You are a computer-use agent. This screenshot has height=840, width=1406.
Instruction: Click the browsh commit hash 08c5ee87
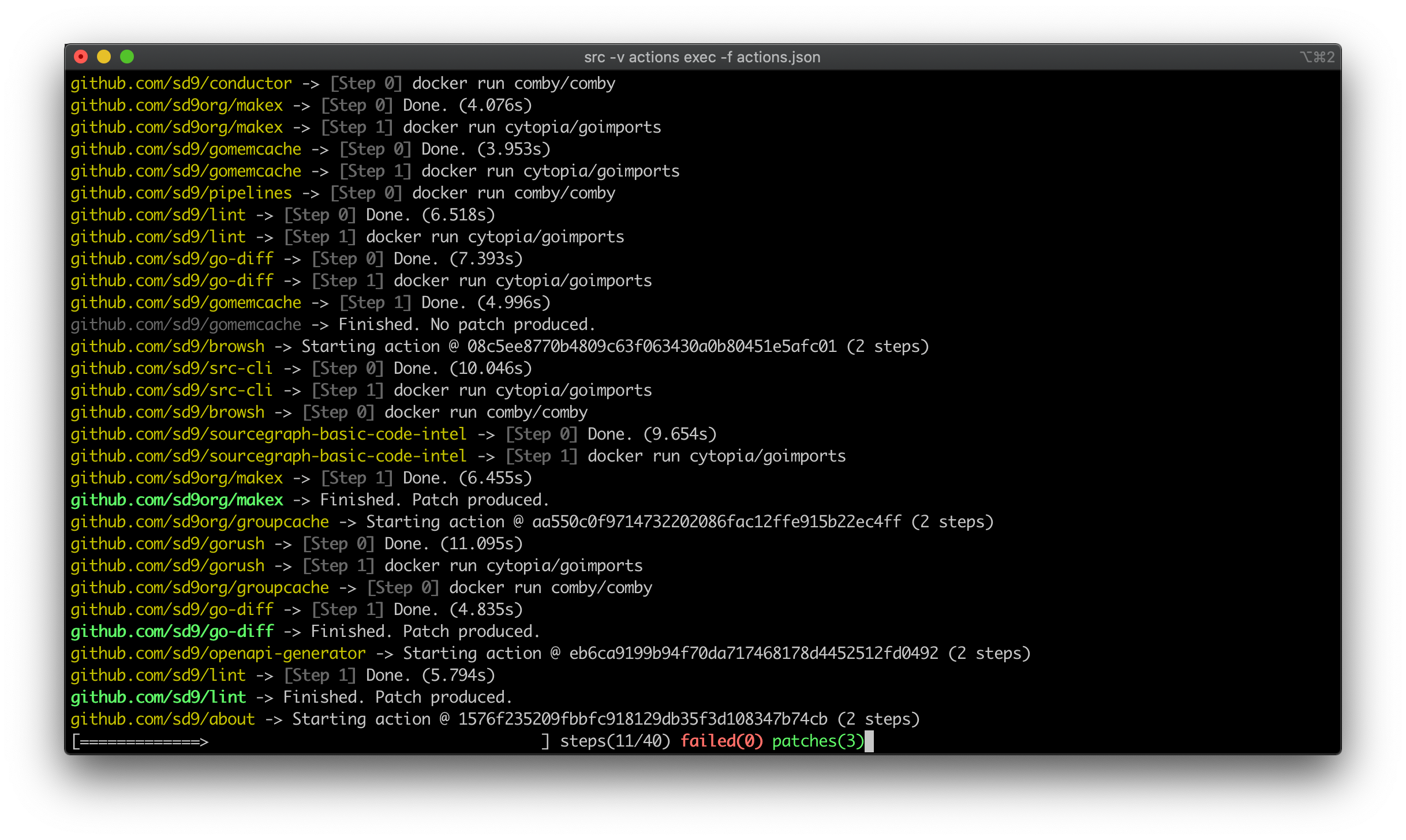click(x=652, y=347)
